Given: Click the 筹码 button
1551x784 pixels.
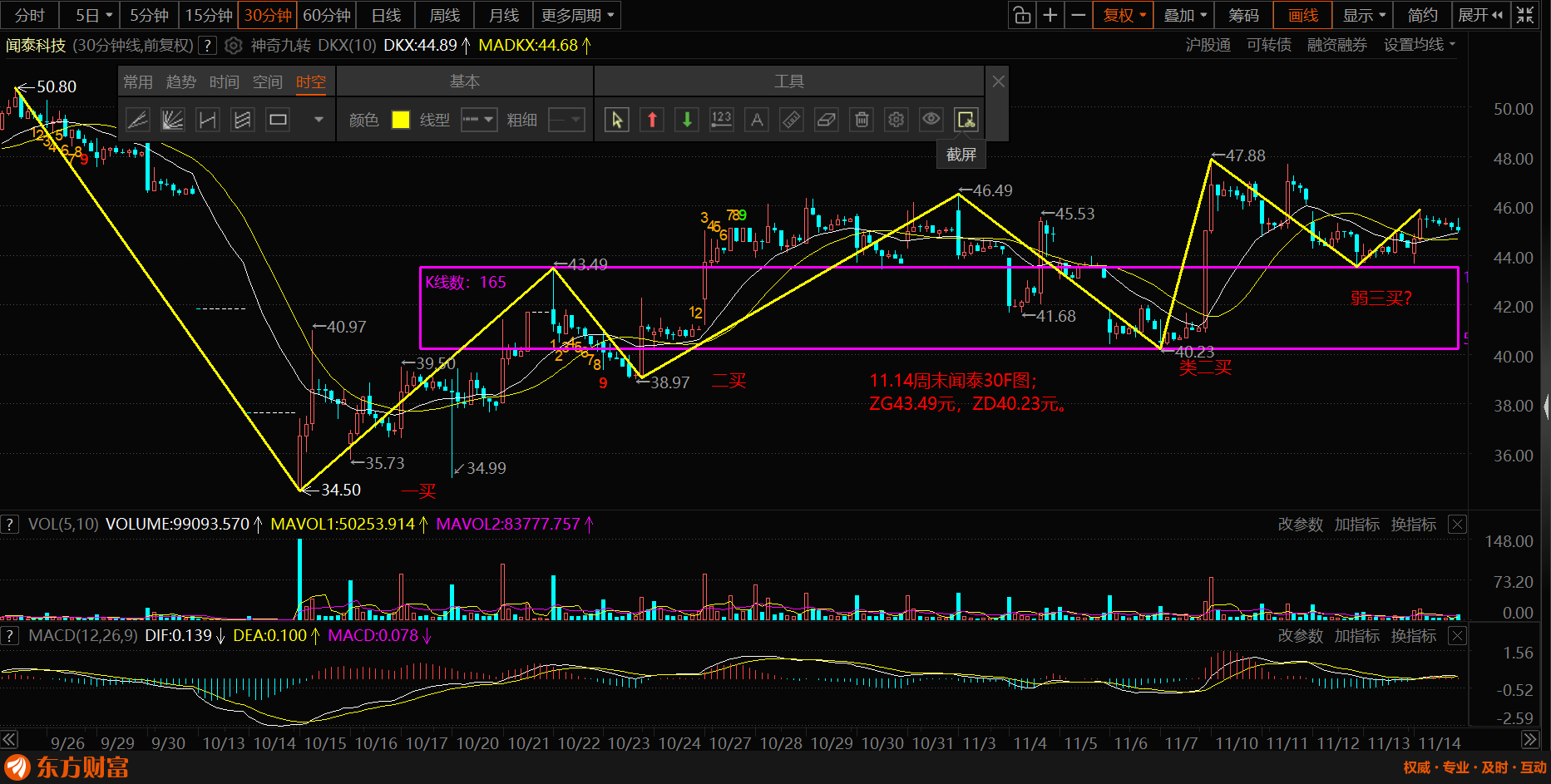Looking at the screenshot, I should pyautogui.click(x=1244, y=15).
